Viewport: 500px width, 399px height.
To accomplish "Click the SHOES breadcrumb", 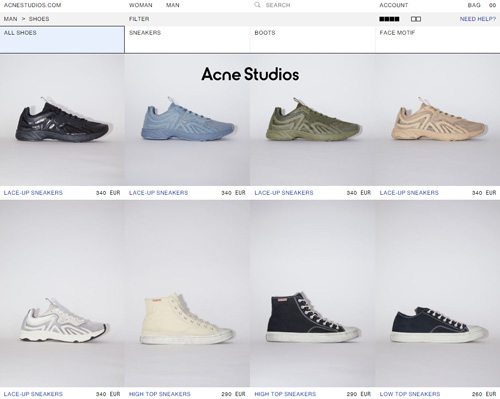I will (x=39, y=19).
